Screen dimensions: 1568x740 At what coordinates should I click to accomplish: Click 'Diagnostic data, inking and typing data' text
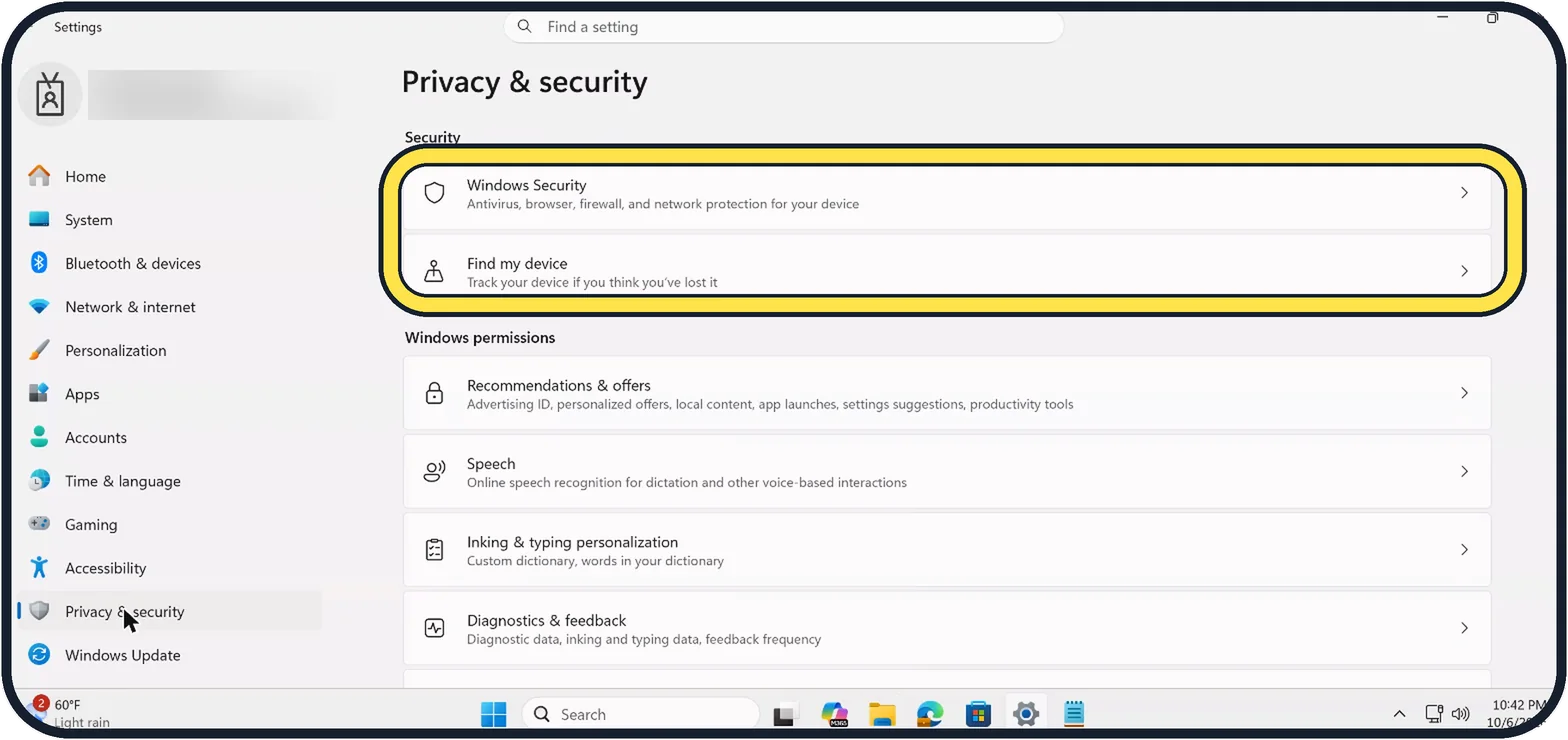coord(644,639)
